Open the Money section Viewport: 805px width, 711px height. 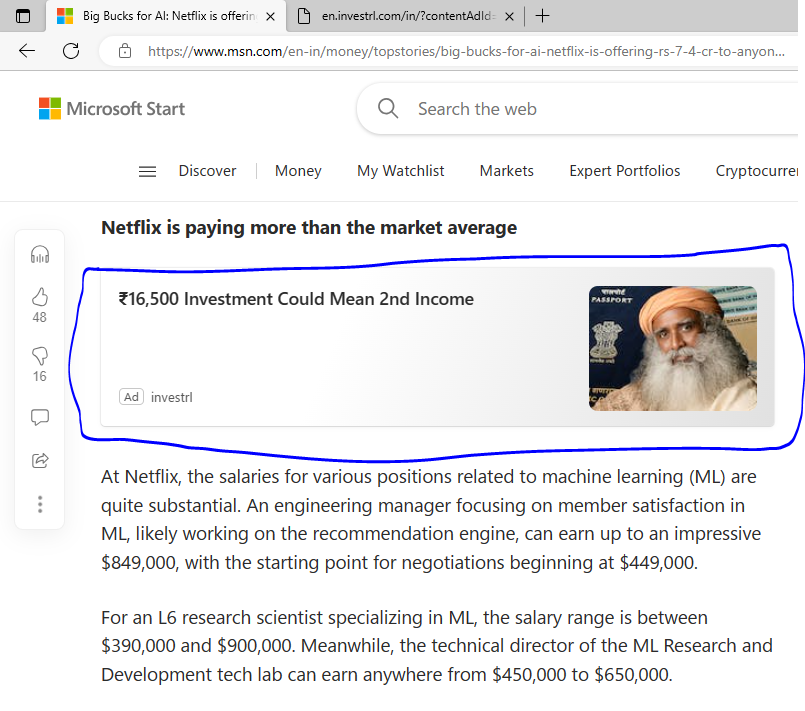point(298,170)
